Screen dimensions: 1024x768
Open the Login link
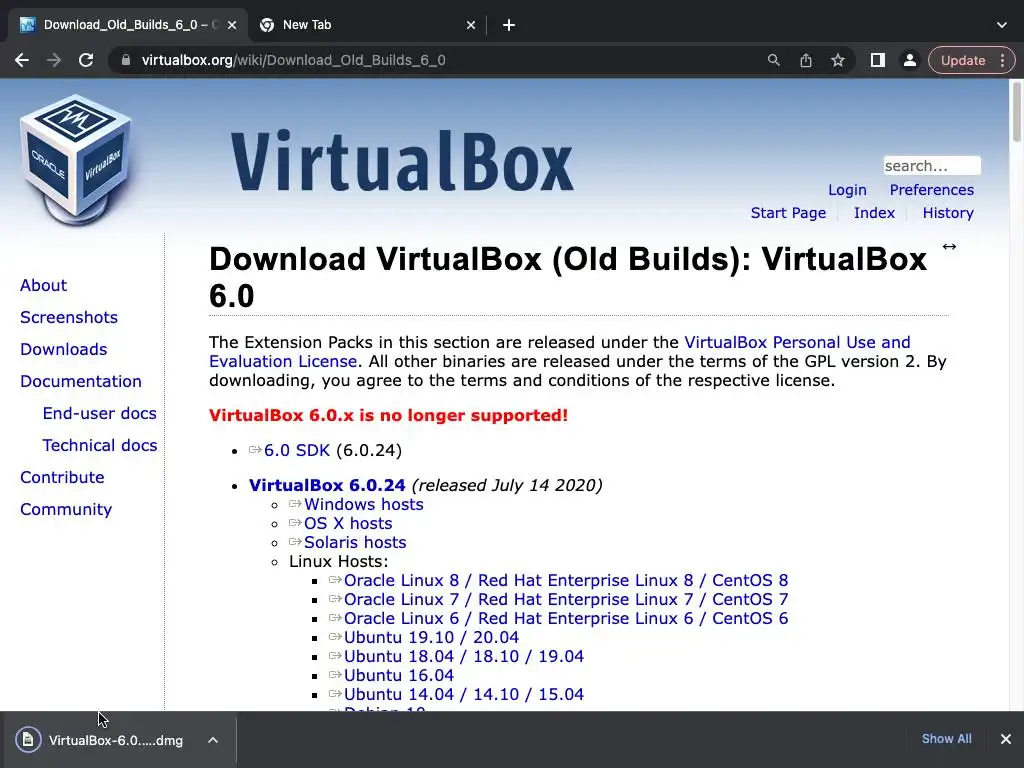click(847, 190)
